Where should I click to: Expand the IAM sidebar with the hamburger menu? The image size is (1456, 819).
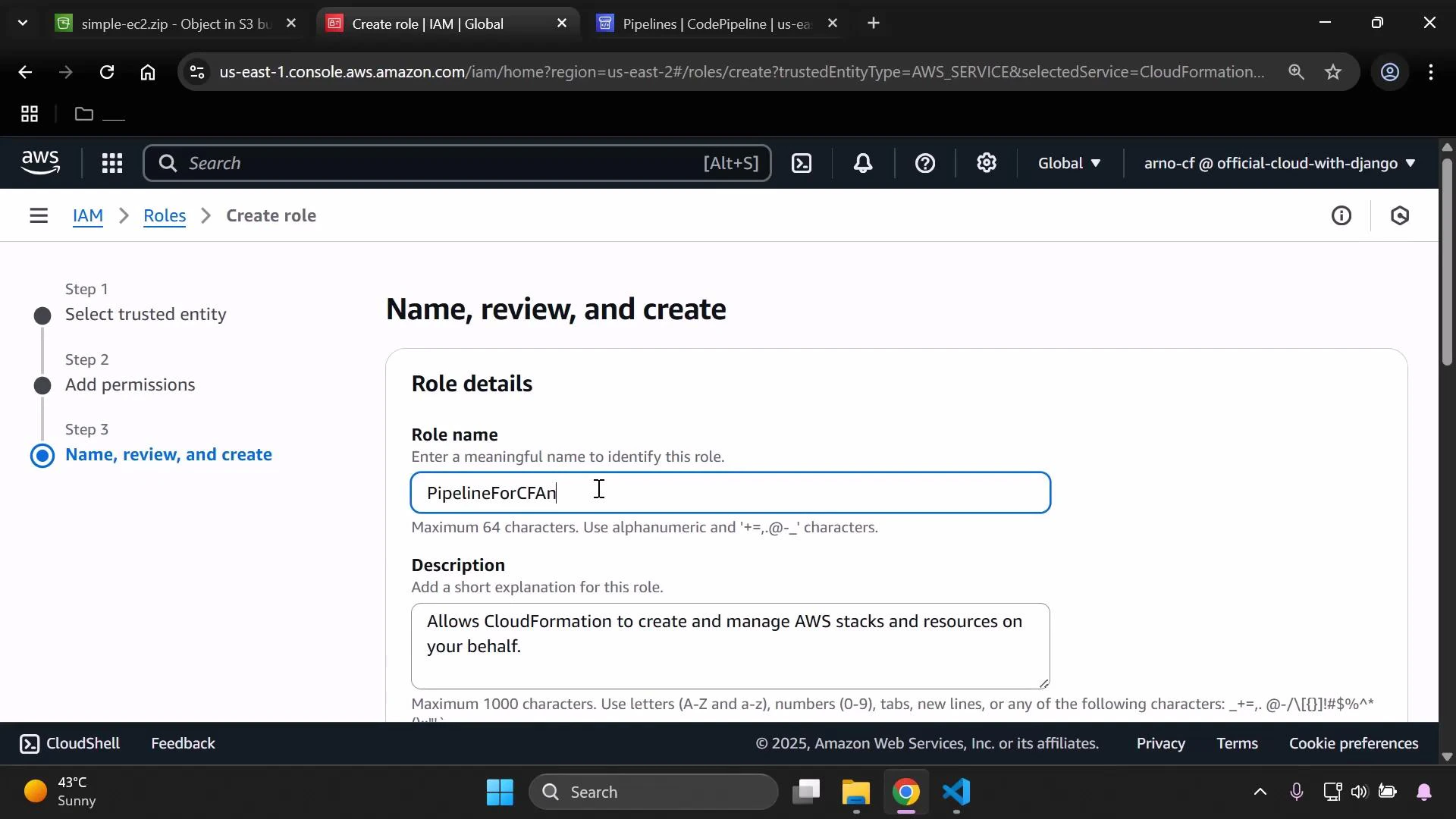[x=39, y=215]
